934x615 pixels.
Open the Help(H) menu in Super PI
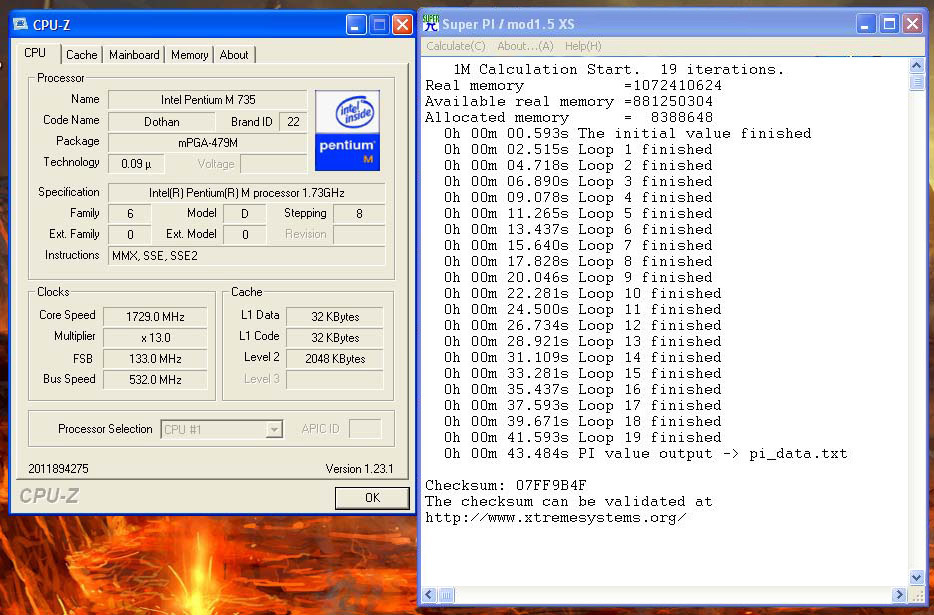pyautogui.click(x=583, y=46)
